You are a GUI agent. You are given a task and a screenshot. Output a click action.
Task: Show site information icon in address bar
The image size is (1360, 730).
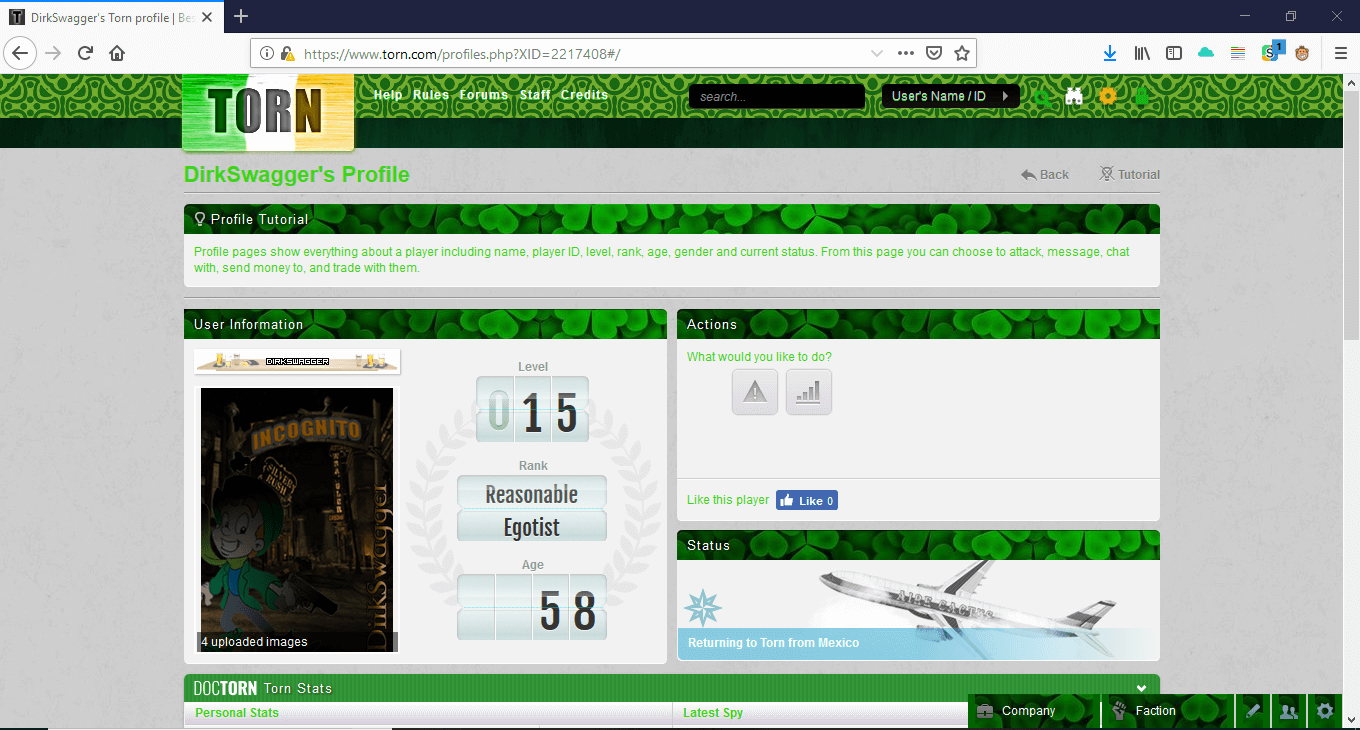267,53
